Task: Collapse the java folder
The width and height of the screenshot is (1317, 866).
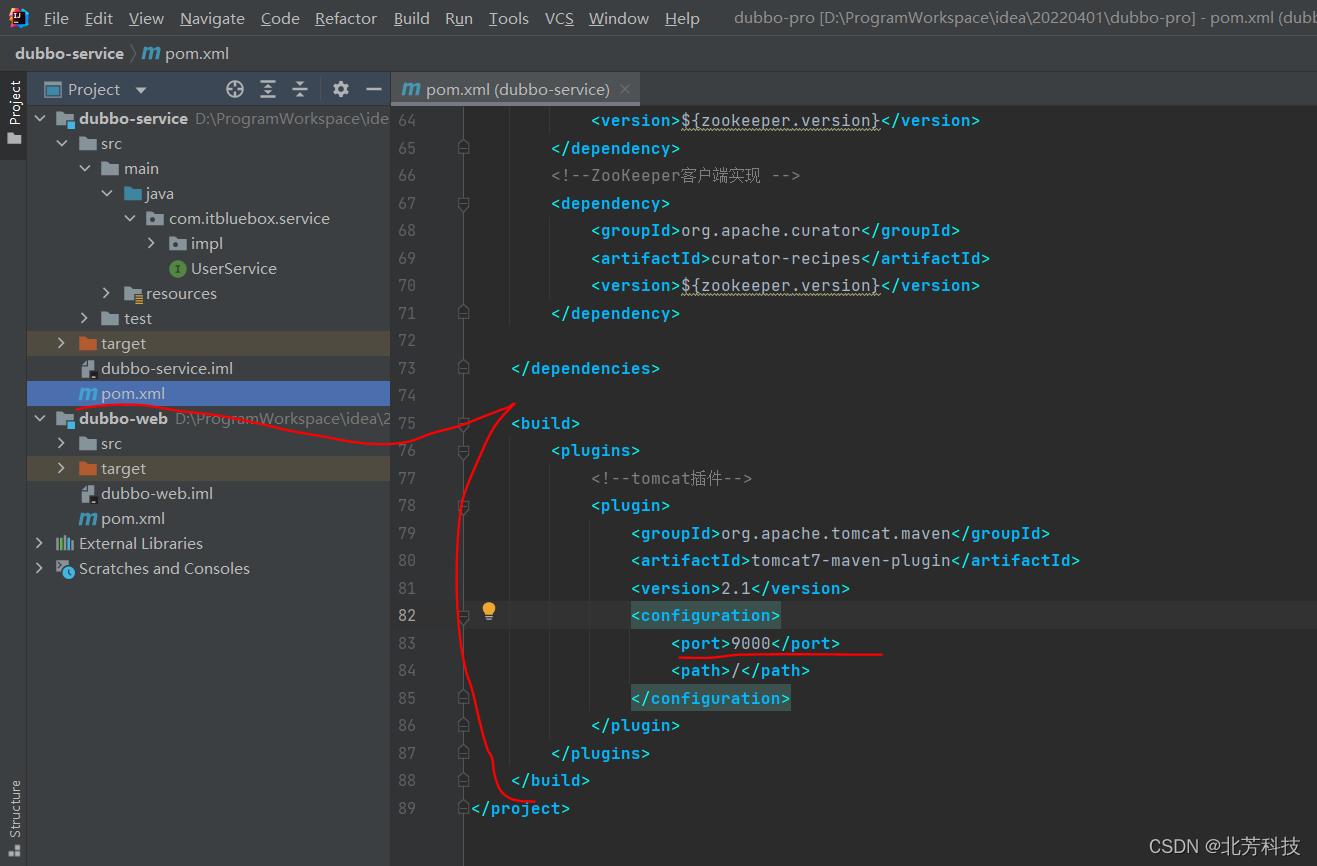Action: point(107,193)
